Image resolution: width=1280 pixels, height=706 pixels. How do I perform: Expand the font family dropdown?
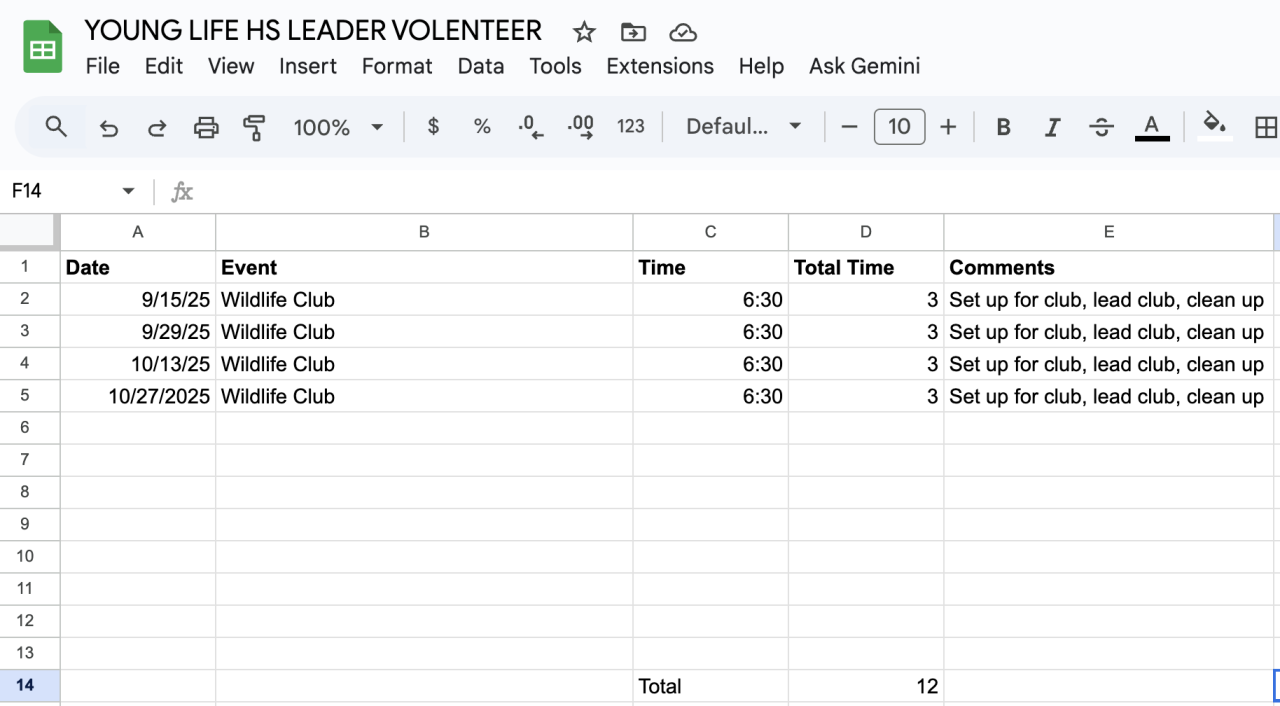[744, 127]
